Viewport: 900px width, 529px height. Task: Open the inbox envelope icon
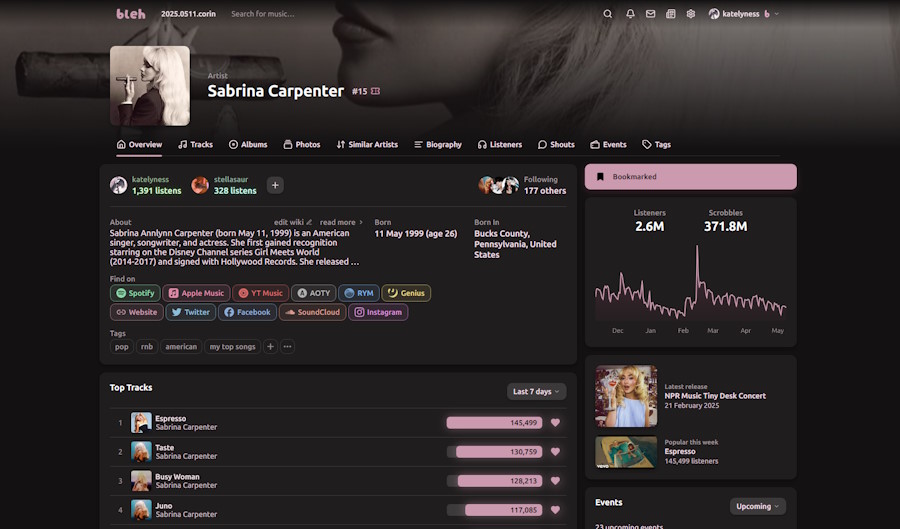click(650, 14)
